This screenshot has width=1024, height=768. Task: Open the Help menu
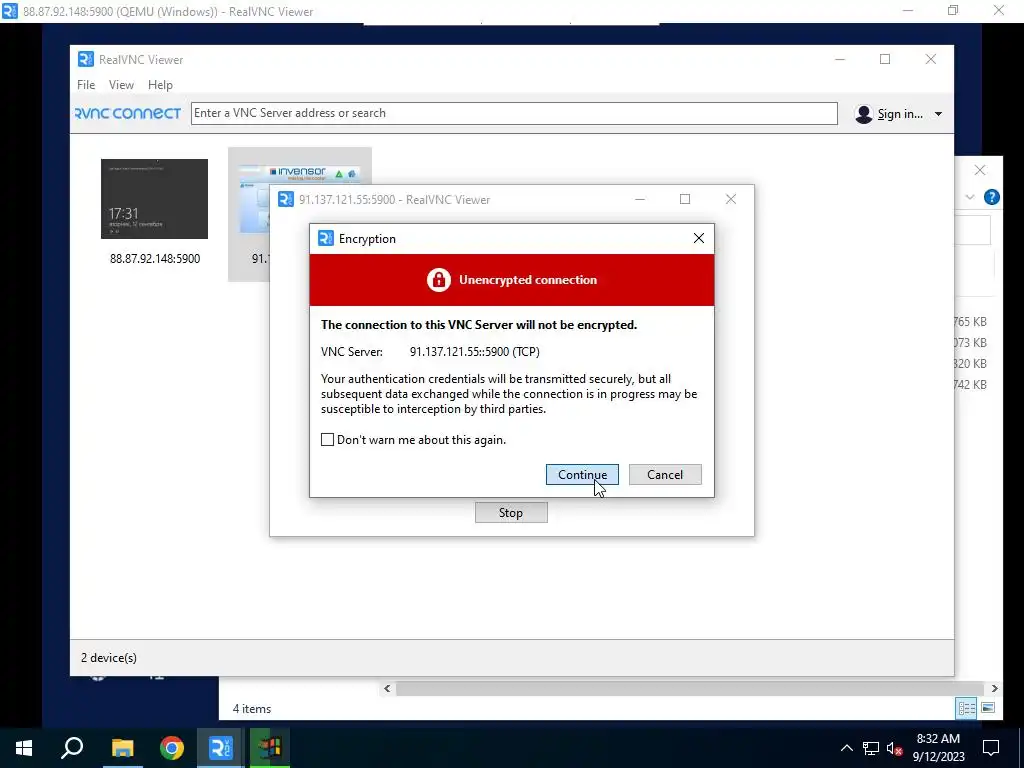[x=160, y=85]
